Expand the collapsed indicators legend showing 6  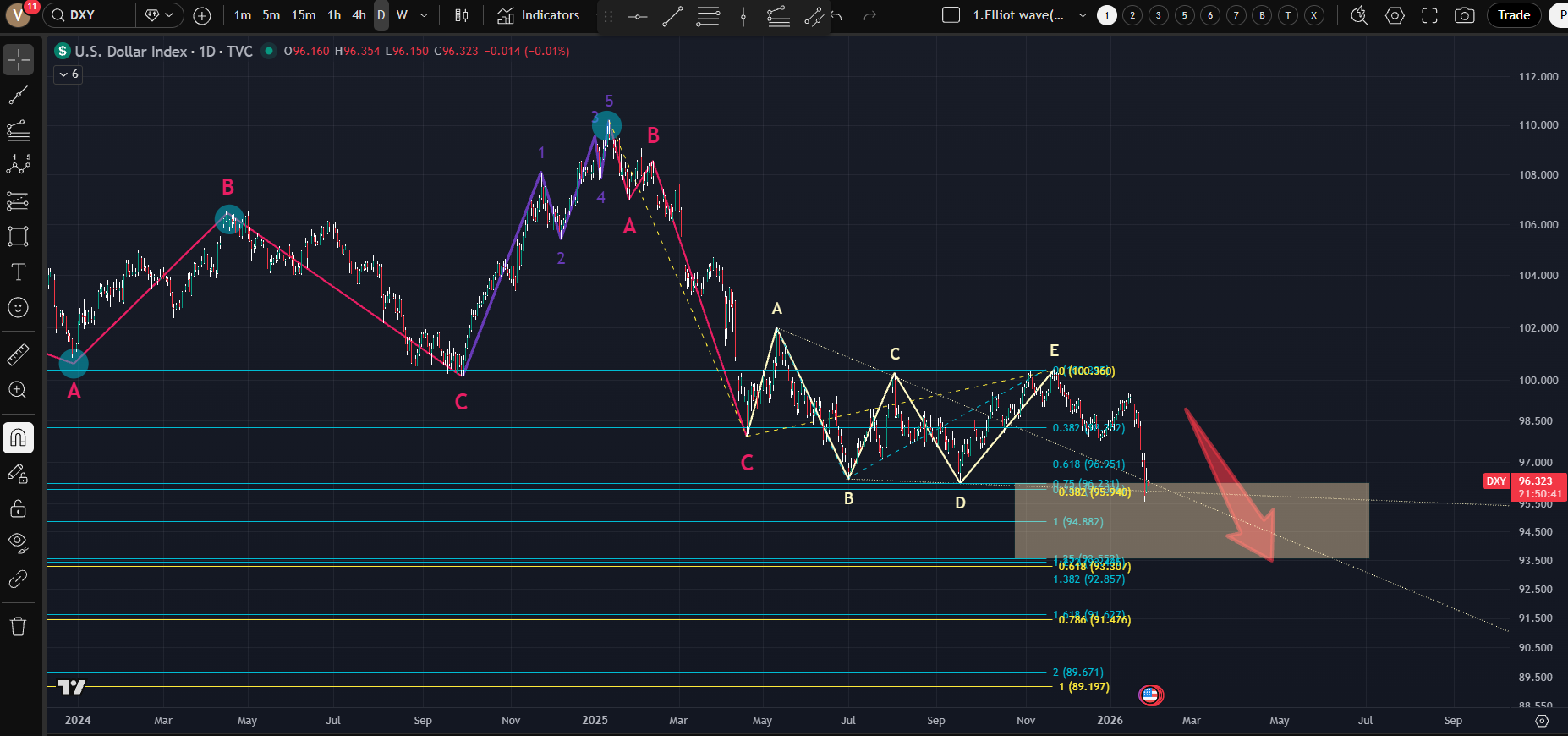coord(69,74)
